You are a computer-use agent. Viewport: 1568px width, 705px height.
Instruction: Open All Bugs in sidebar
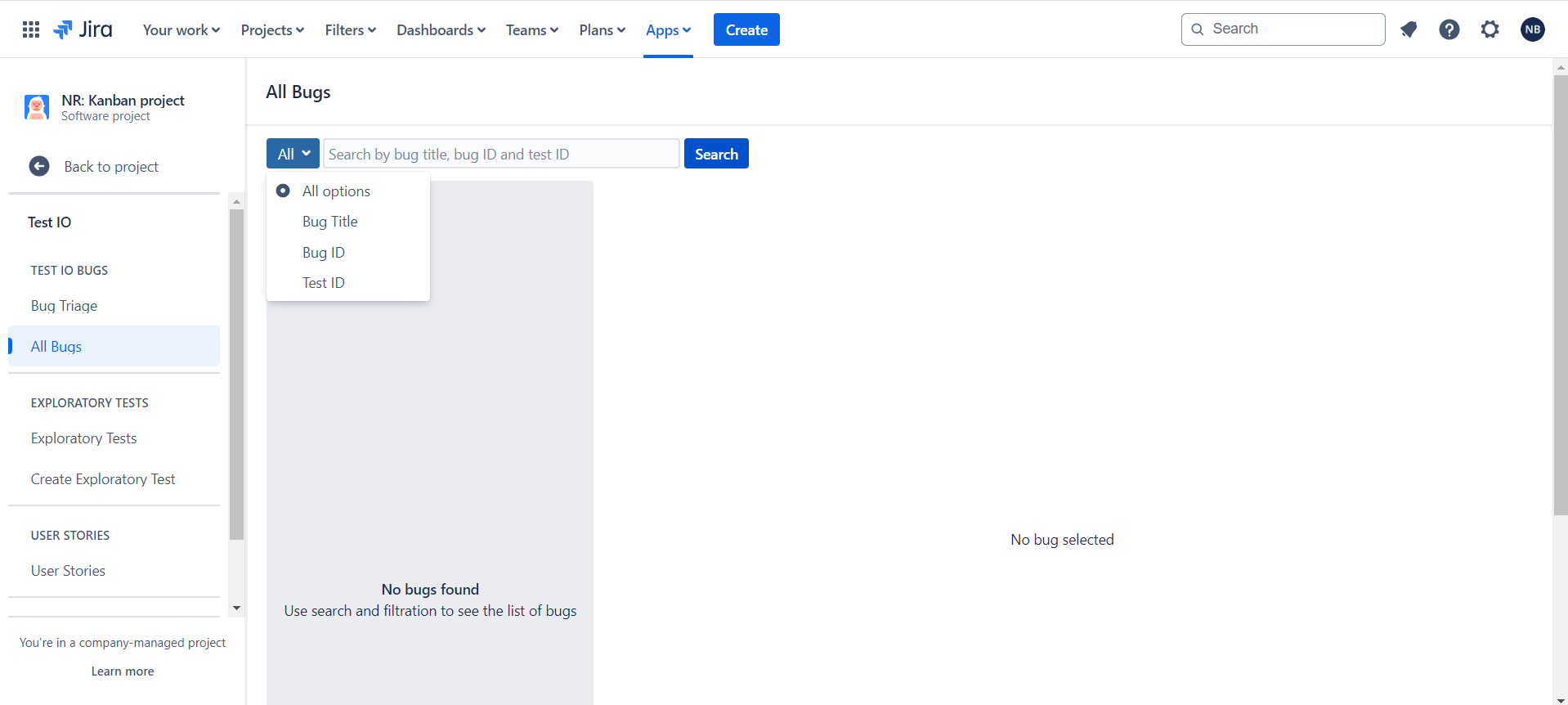114,346
